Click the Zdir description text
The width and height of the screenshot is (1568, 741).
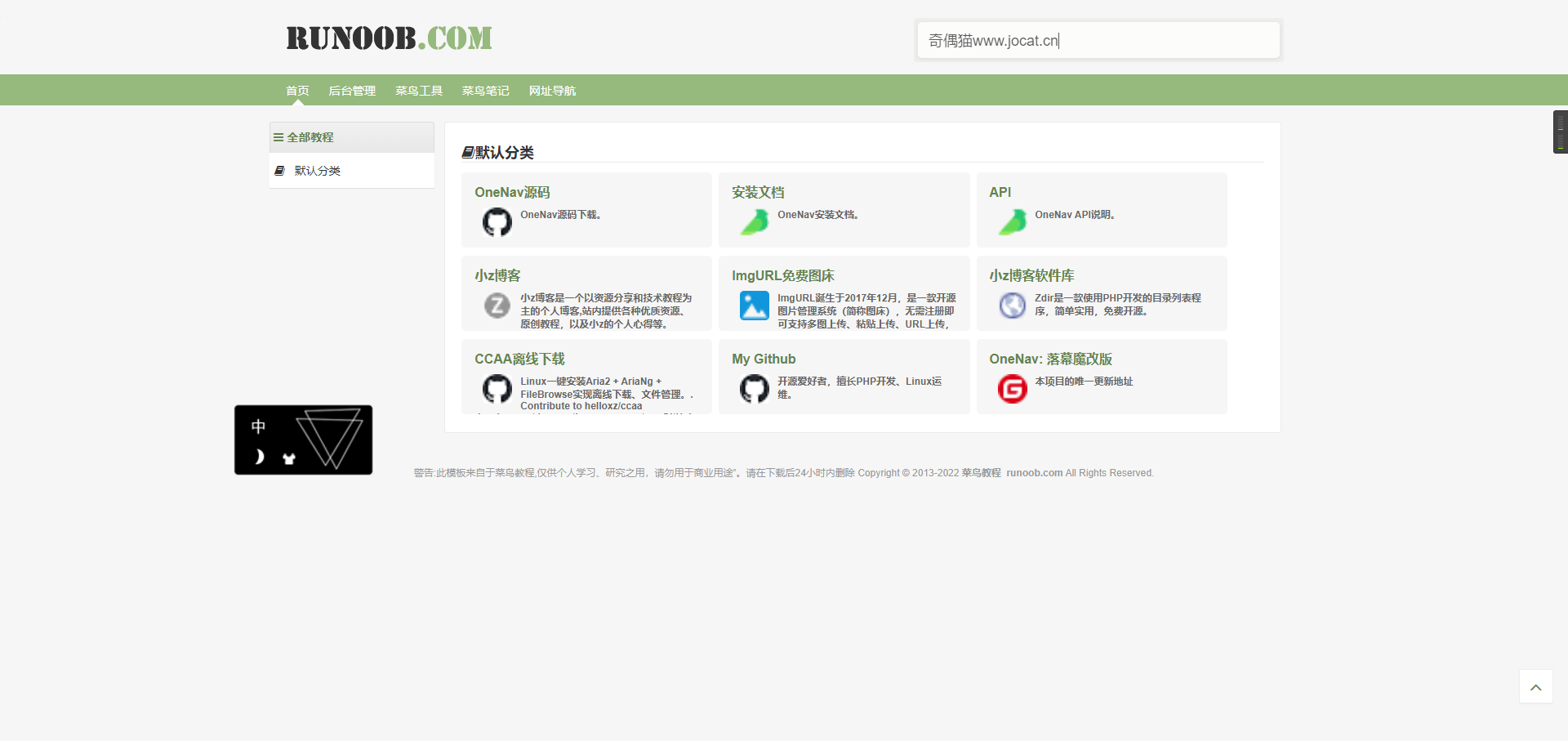click(x=1118, y=304)
